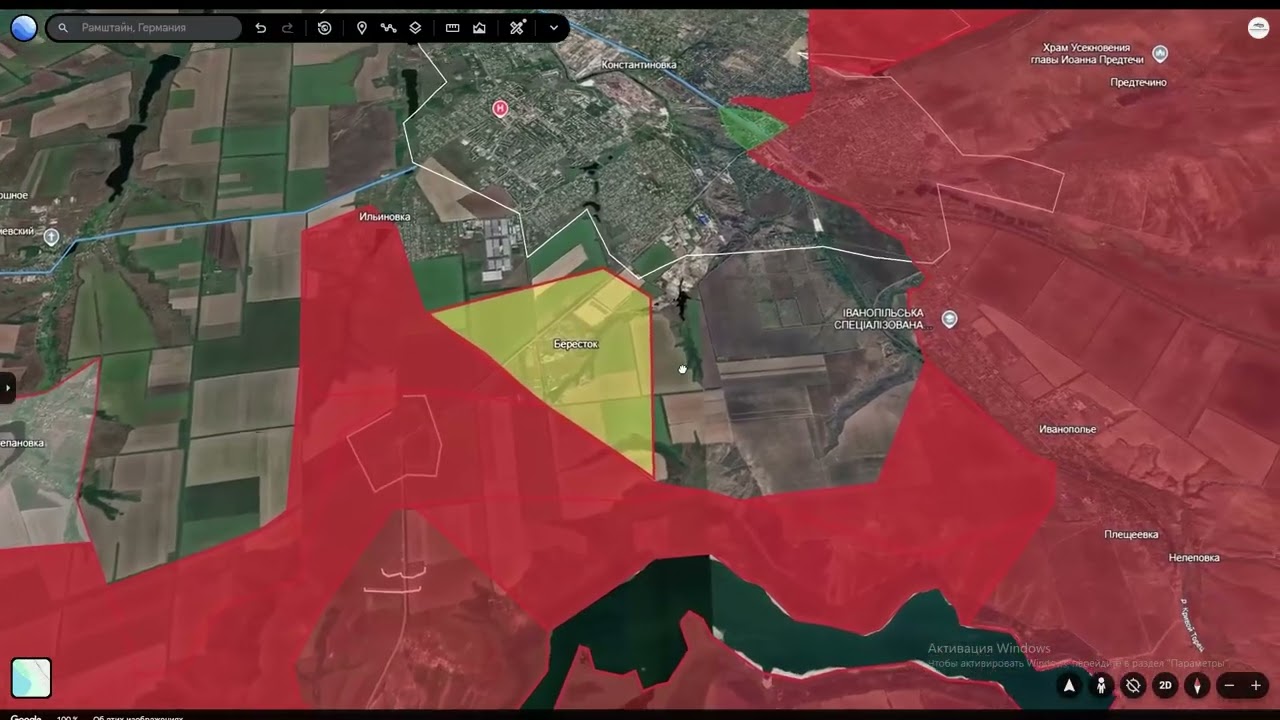Image resolution: width=1280 pixels, height=720 pixels.
Task: Click the ІВАНОПІЛЬСЬКА СПЕЦІАЛІЗОВАНА school marker icon
Action: pyautogui.click(x=950, y=319)
